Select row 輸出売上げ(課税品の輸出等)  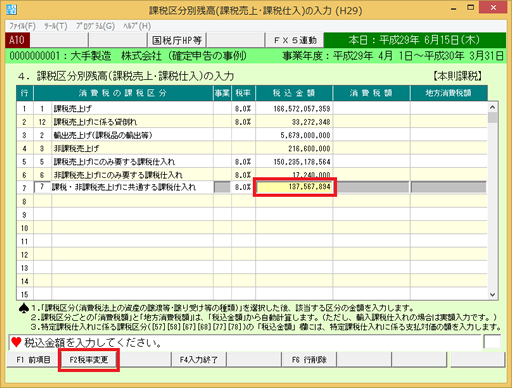252,135
